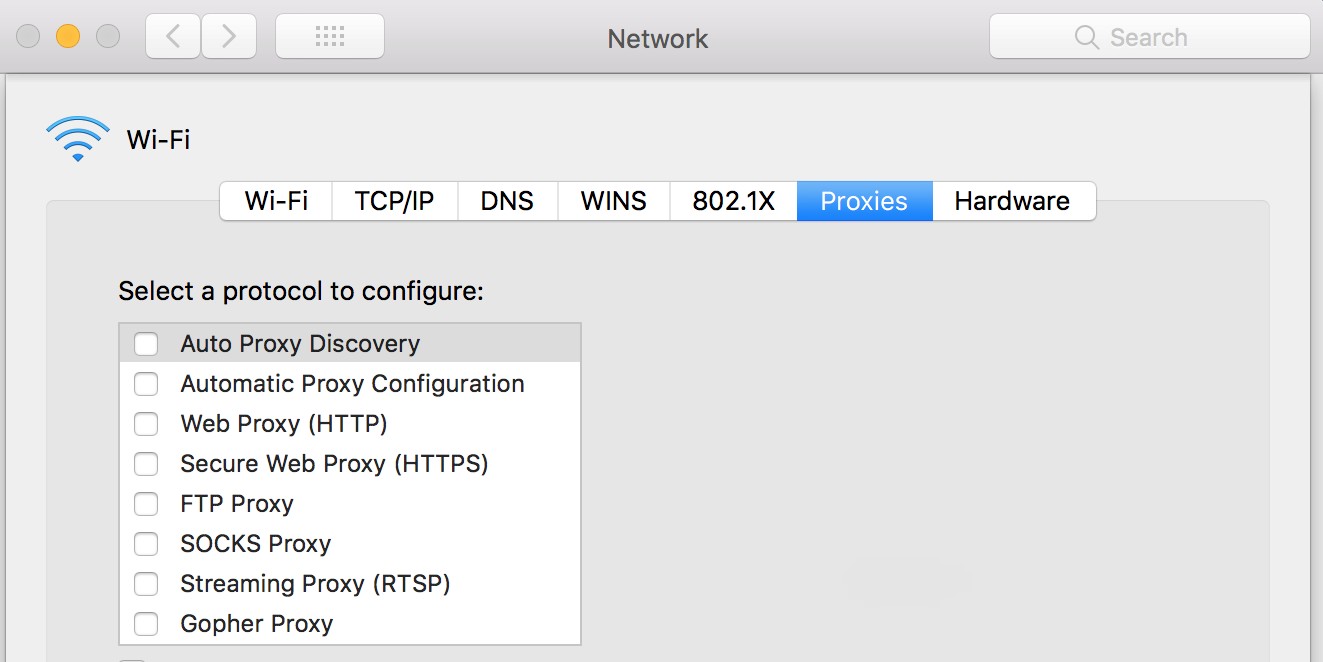Click the back navigation arrow
The image size is (1323, 662).
172,36
